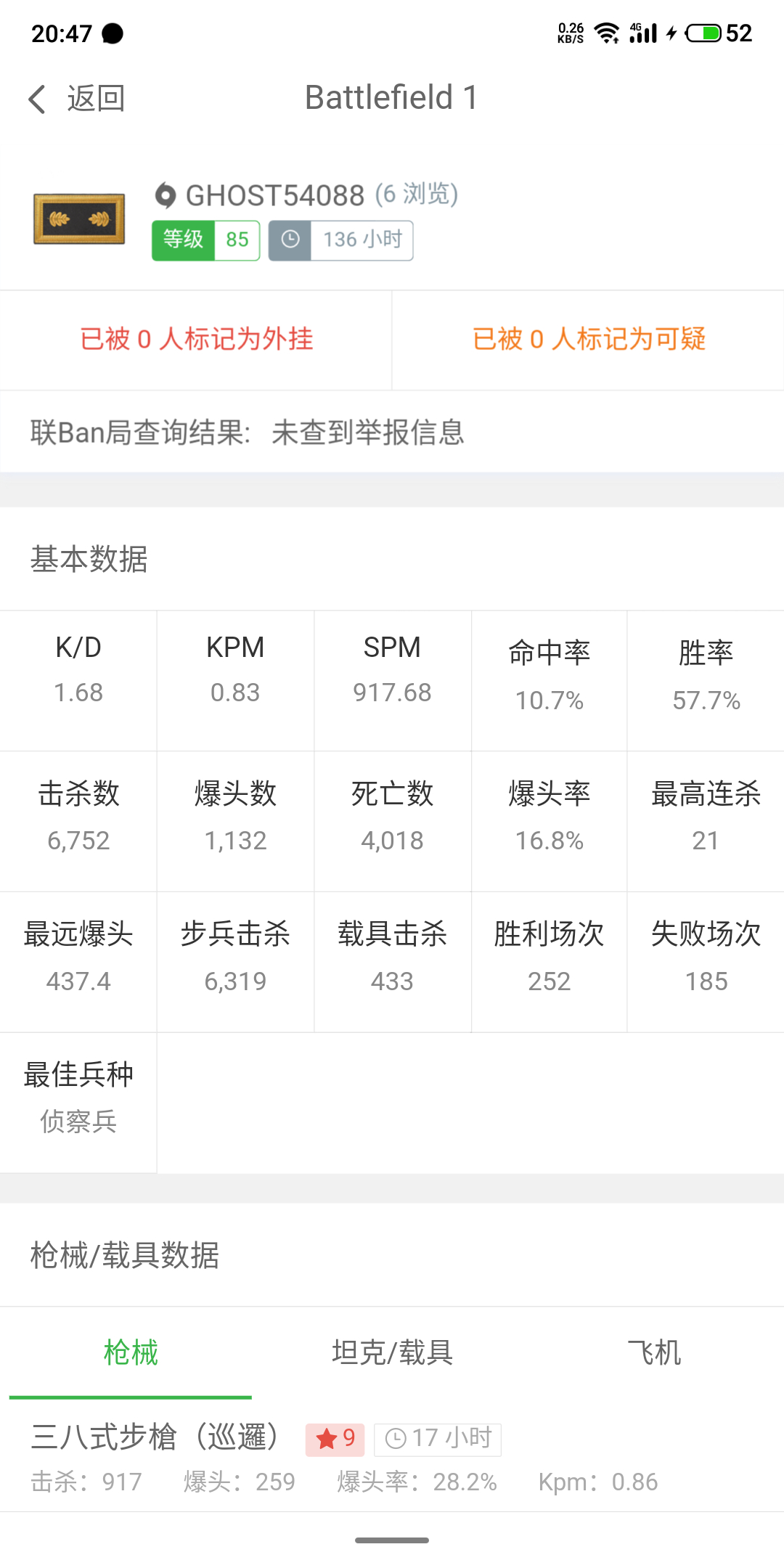The image size is (784, 1568).
Task: Open the player rank insignia thumbnail
Action: 79,219
